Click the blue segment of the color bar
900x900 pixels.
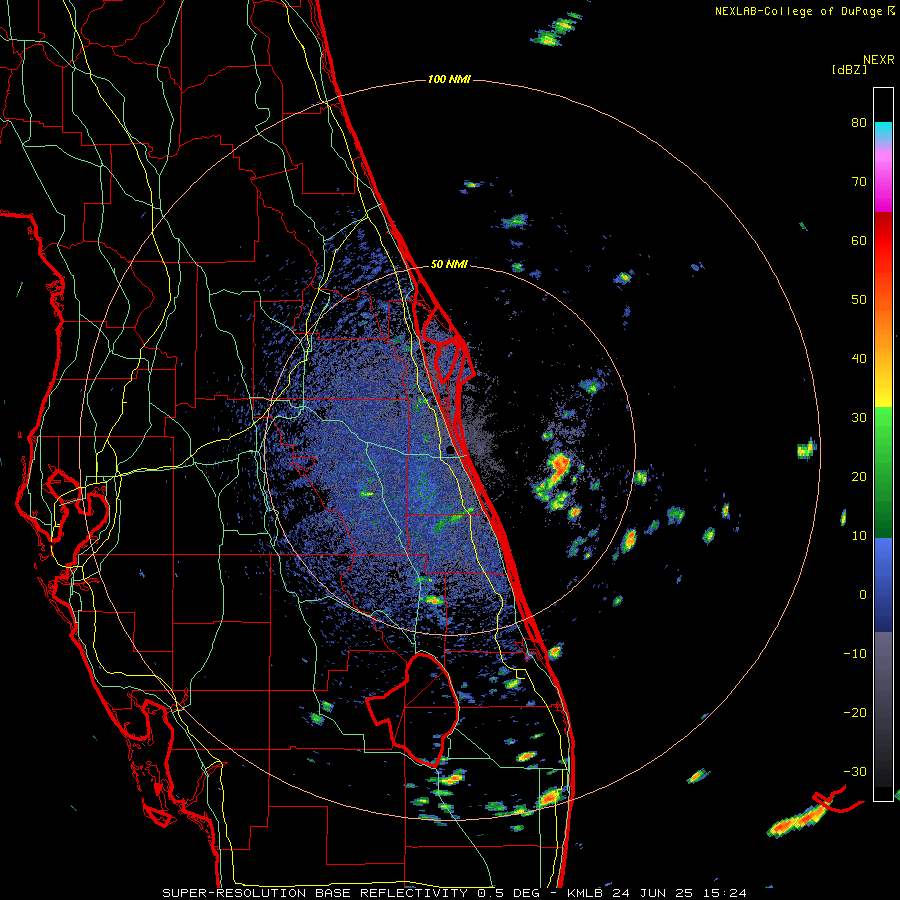point(883,585)
